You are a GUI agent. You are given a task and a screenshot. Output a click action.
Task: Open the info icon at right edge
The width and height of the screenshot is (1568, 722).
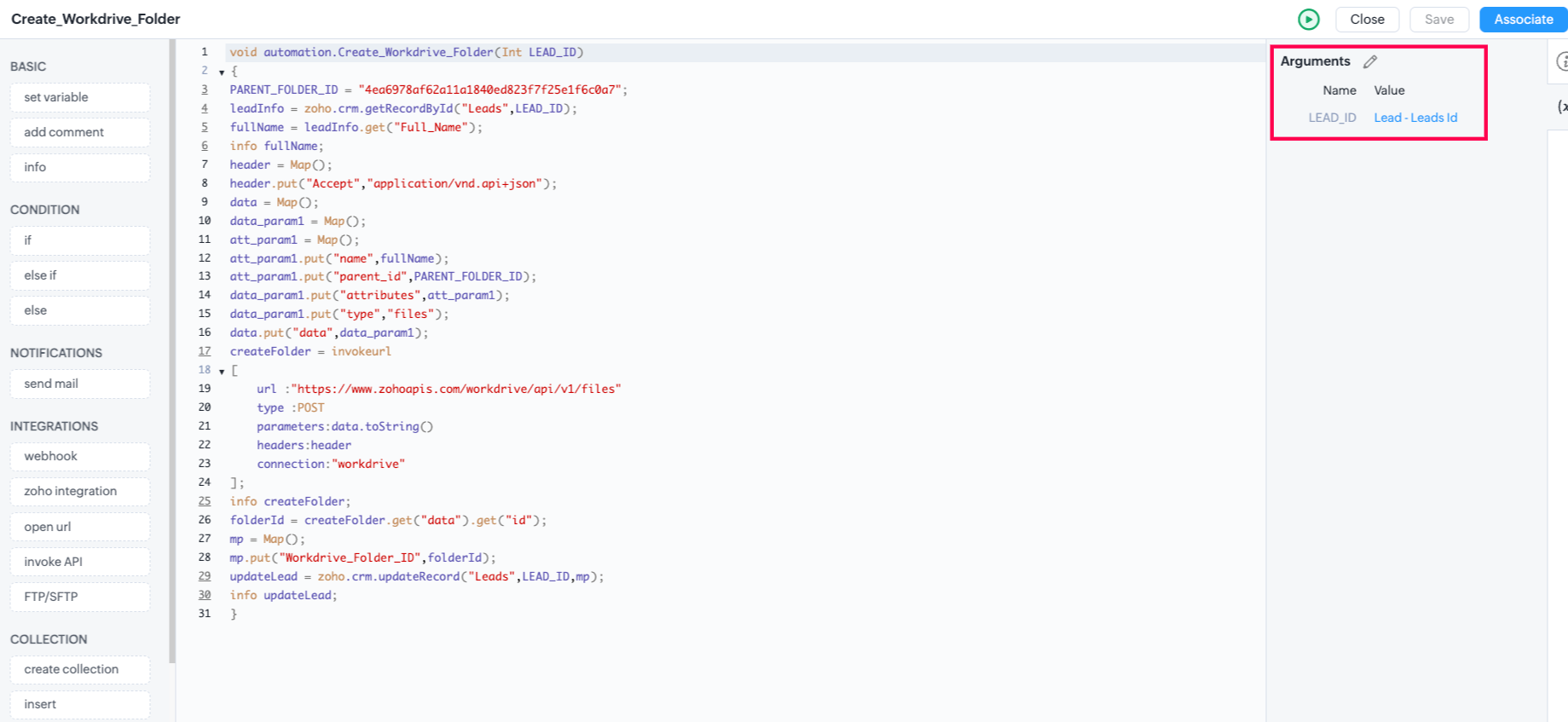(x=1561, y=61)
